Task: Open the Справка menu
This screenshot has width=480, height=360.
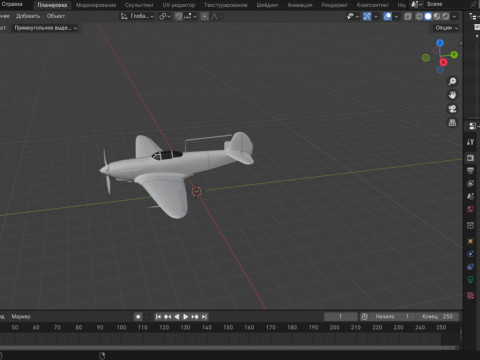Action: point(12,4)
